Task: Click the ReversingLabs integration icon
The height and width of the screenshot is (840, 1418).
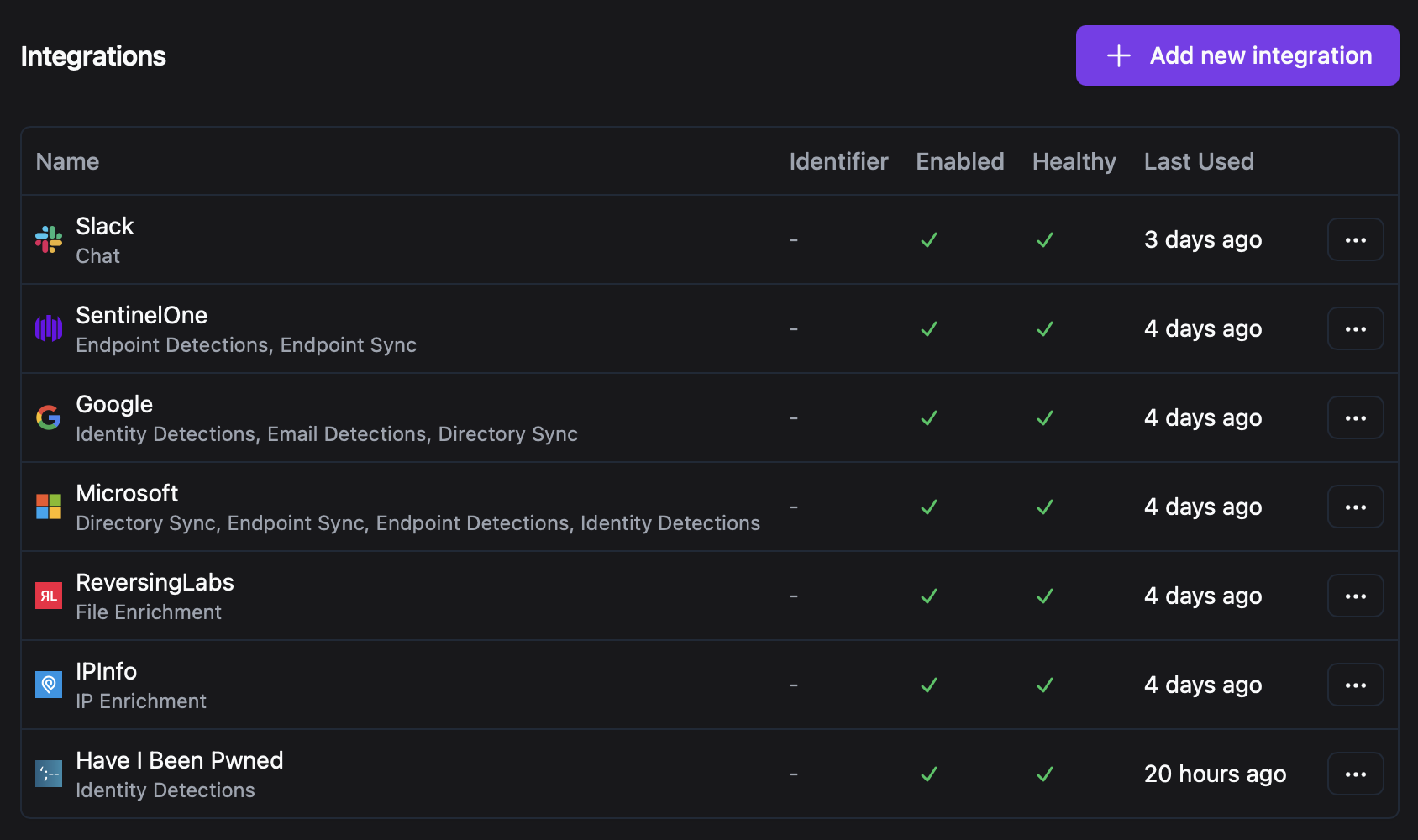Action: tap(48, 596)
